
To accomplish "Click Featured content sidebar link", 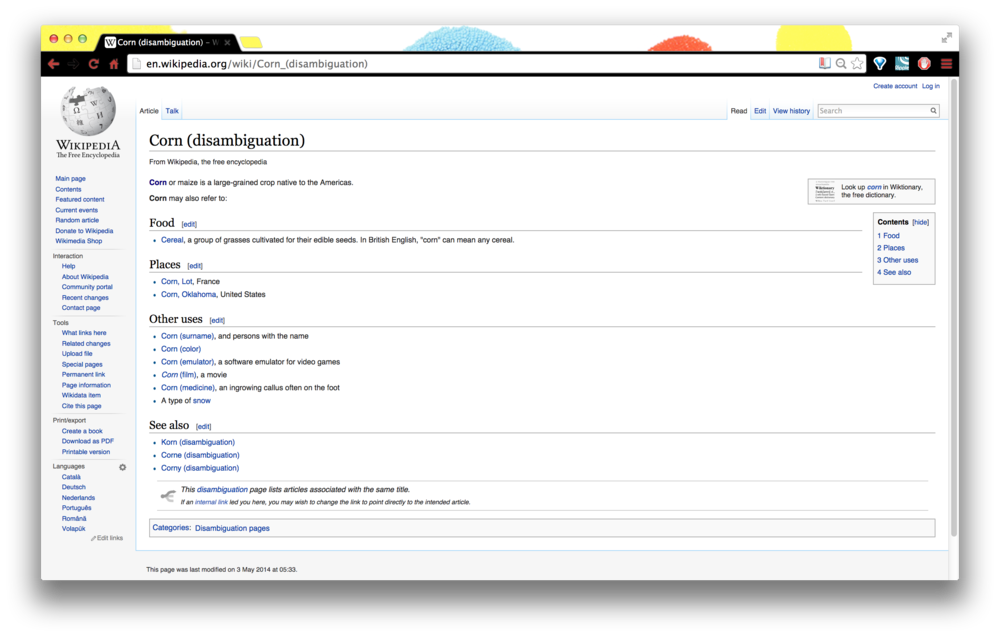I will [x=80, y=200].
